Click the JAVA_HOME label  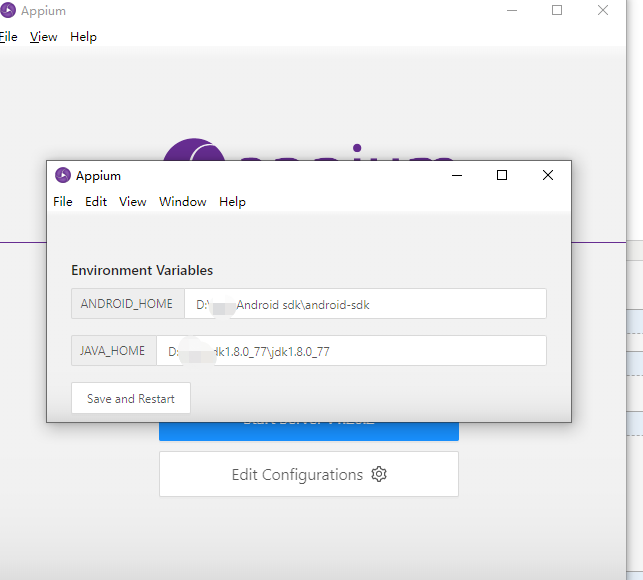click(113, 351)
